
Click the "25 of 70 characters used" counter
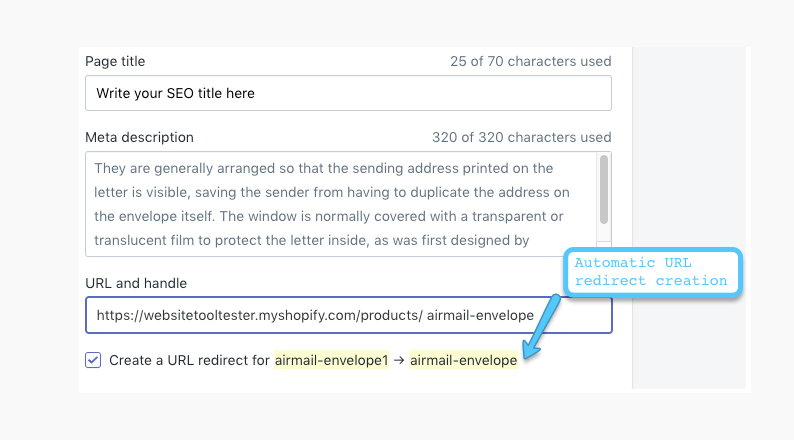tap(531, 61)
